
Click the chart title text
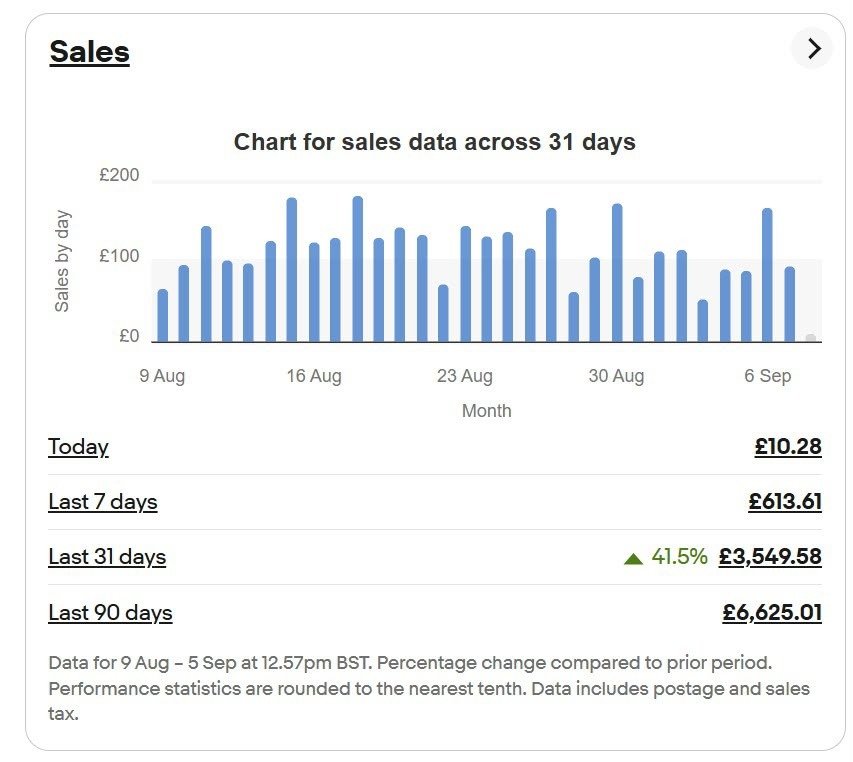point(435,142)
